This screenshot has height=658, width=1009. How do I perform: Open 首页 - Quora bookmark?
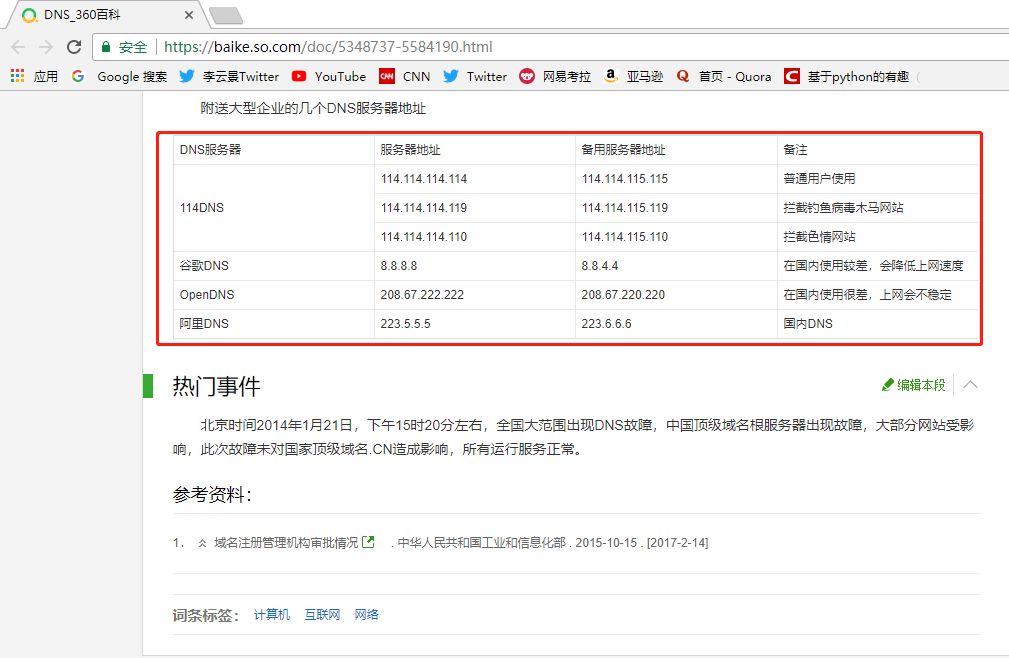723,77
